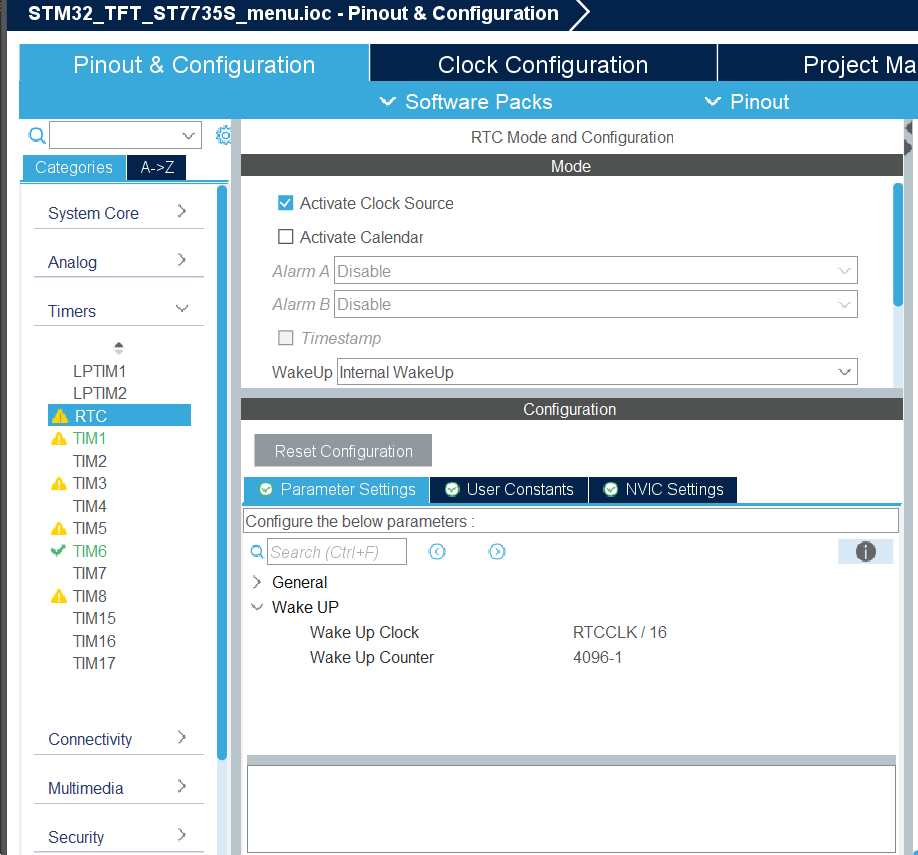Screen dimensions: 918x855
Task: Click the green check icon on User Constants tab
Action: [452, 489]
